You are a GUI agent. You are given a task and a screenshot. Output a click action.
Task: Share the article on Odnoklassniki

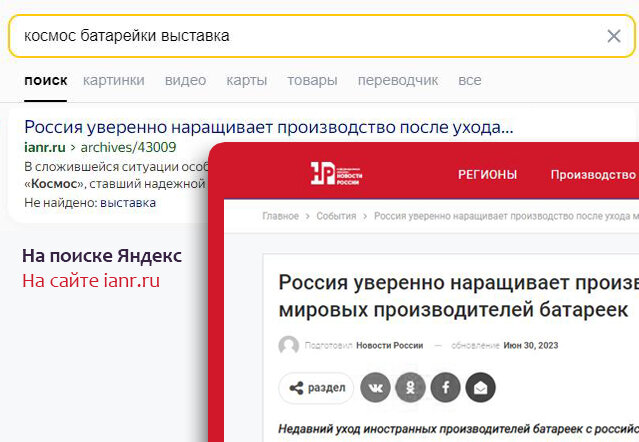point(410,388)
